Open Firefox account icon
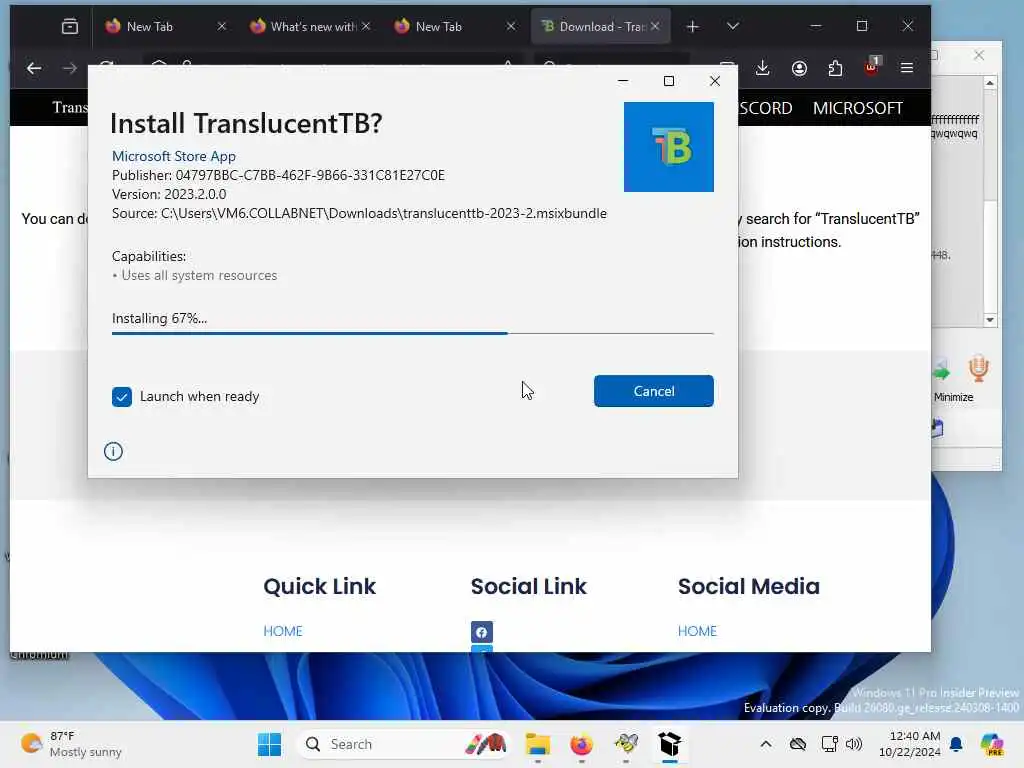Image resolution: width=1024 pixels, height=768 pixels. pos(799,68)
